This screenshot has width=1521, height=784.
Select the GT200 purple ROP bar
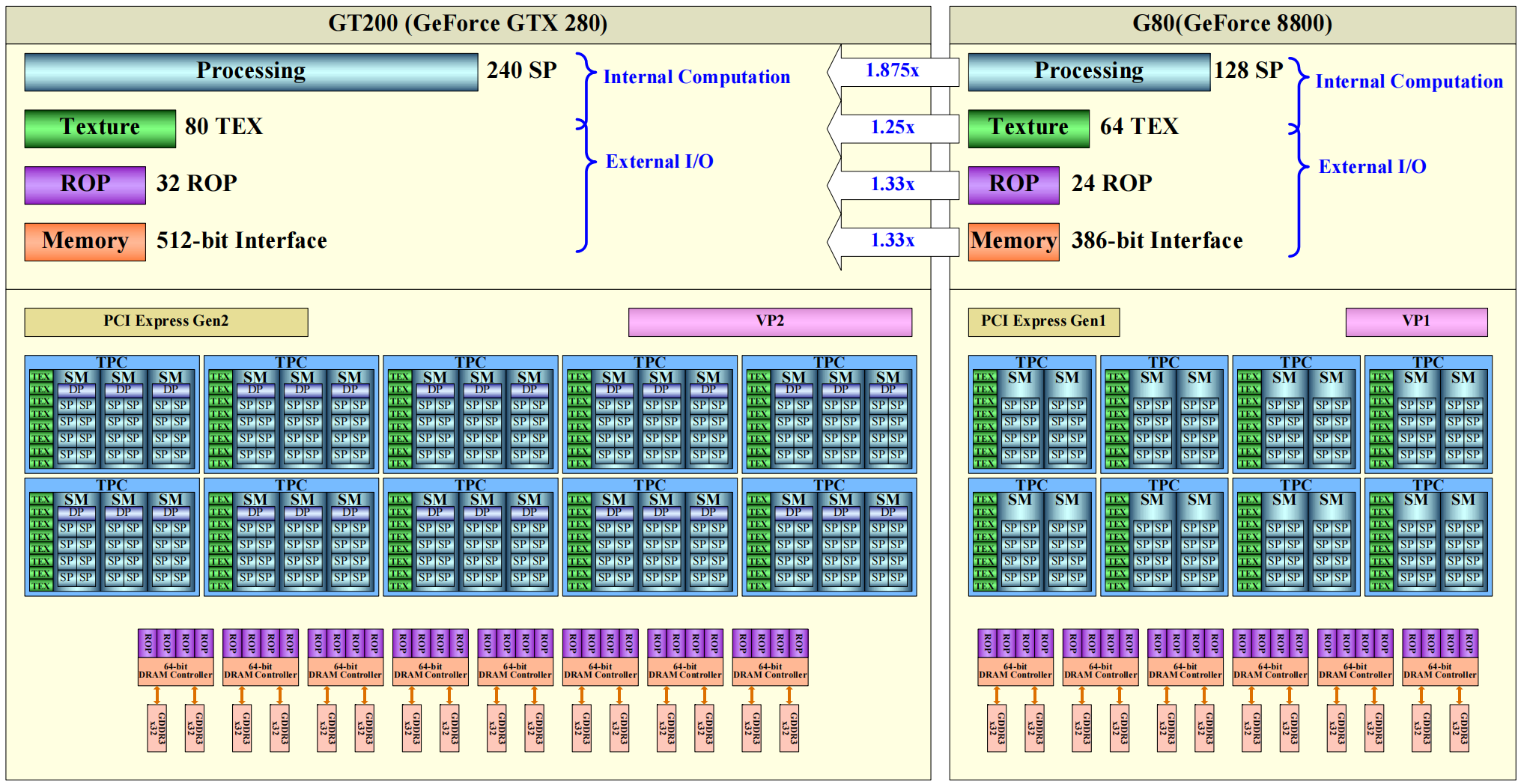click(85, 185)
